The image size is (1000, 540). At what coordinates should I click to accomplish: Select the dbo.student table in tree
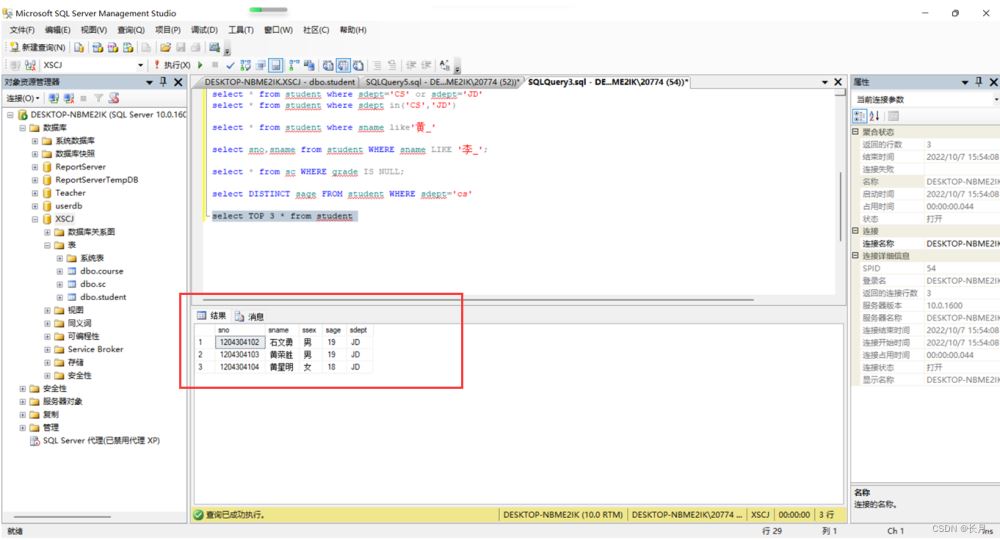point(103,297)
